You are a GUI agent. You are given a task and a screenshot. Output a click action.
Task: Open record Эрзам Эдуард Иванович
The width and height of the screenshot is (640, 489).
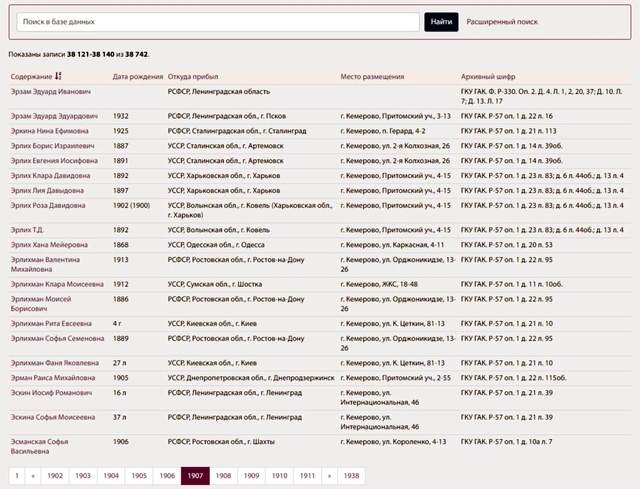(x=51, y=91)
